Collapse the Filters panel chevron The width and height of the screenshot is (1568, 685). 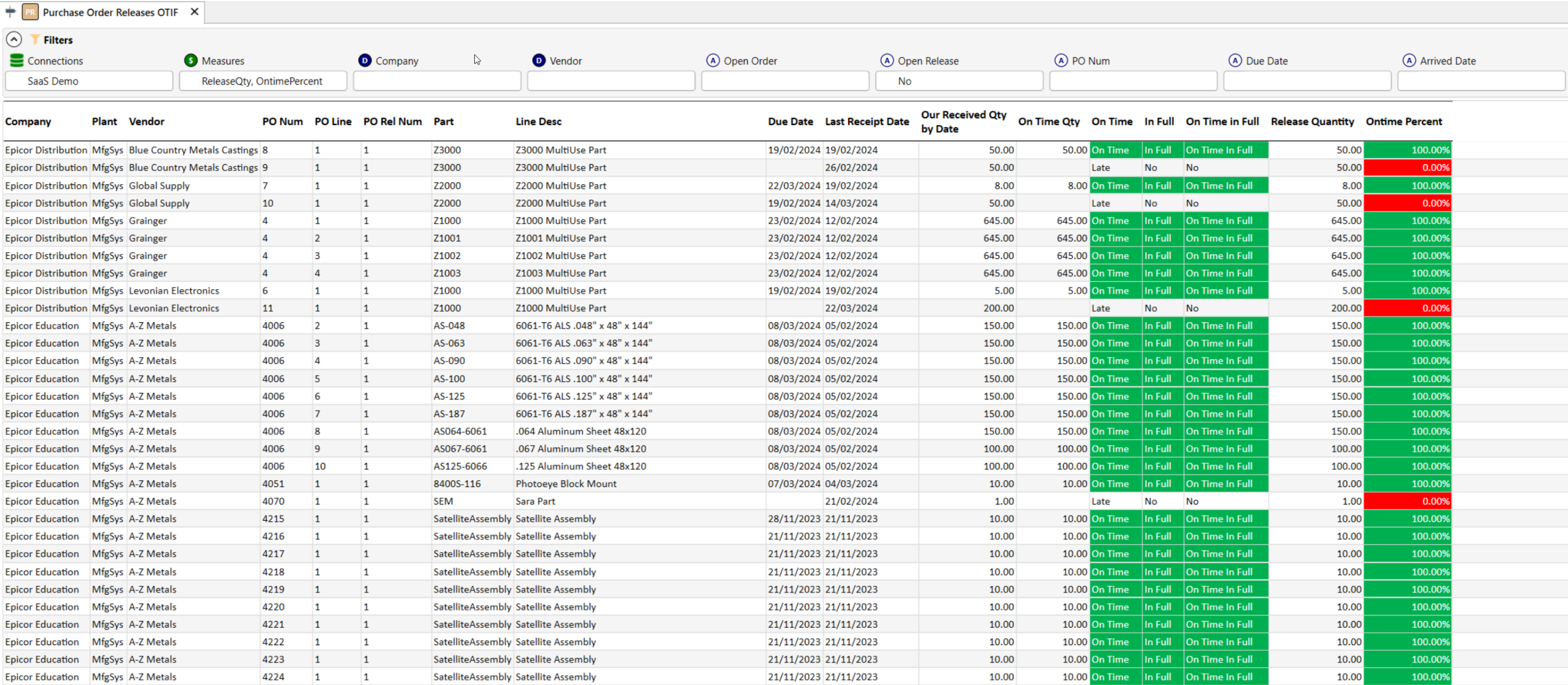coord(14,39)
